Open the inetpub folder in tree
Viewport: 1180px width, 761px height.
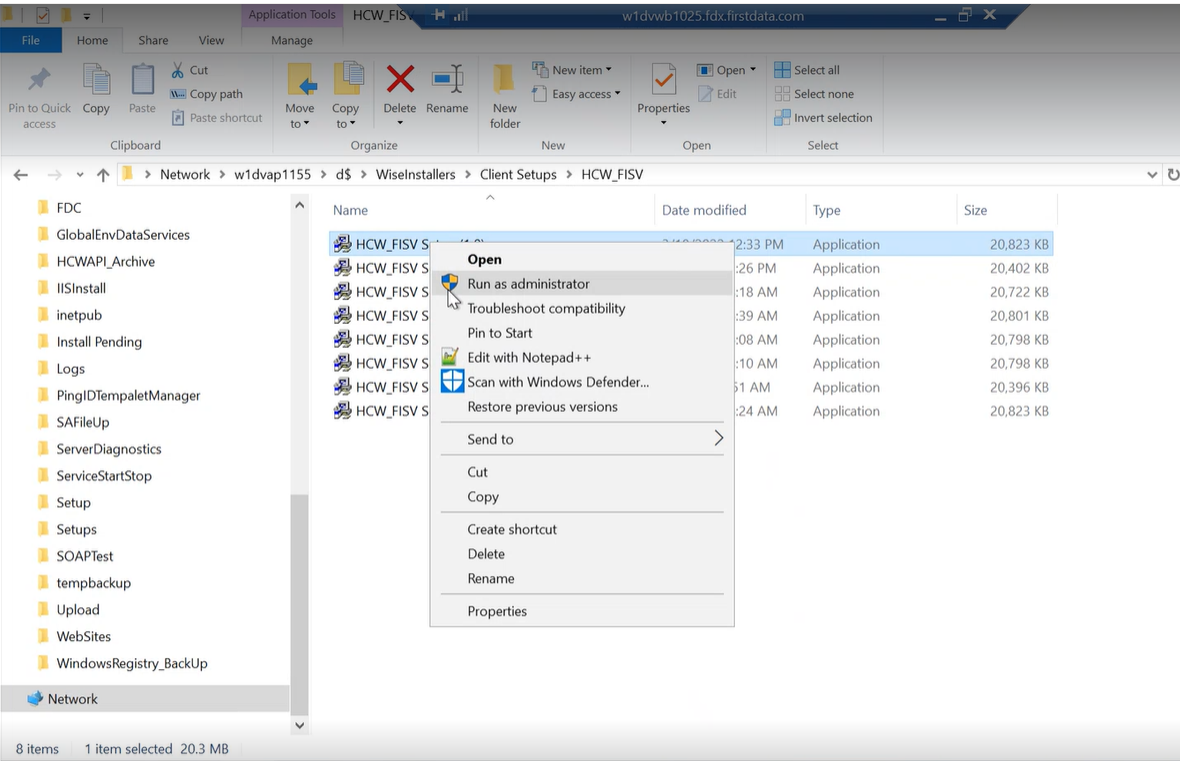tap(79, 315)
